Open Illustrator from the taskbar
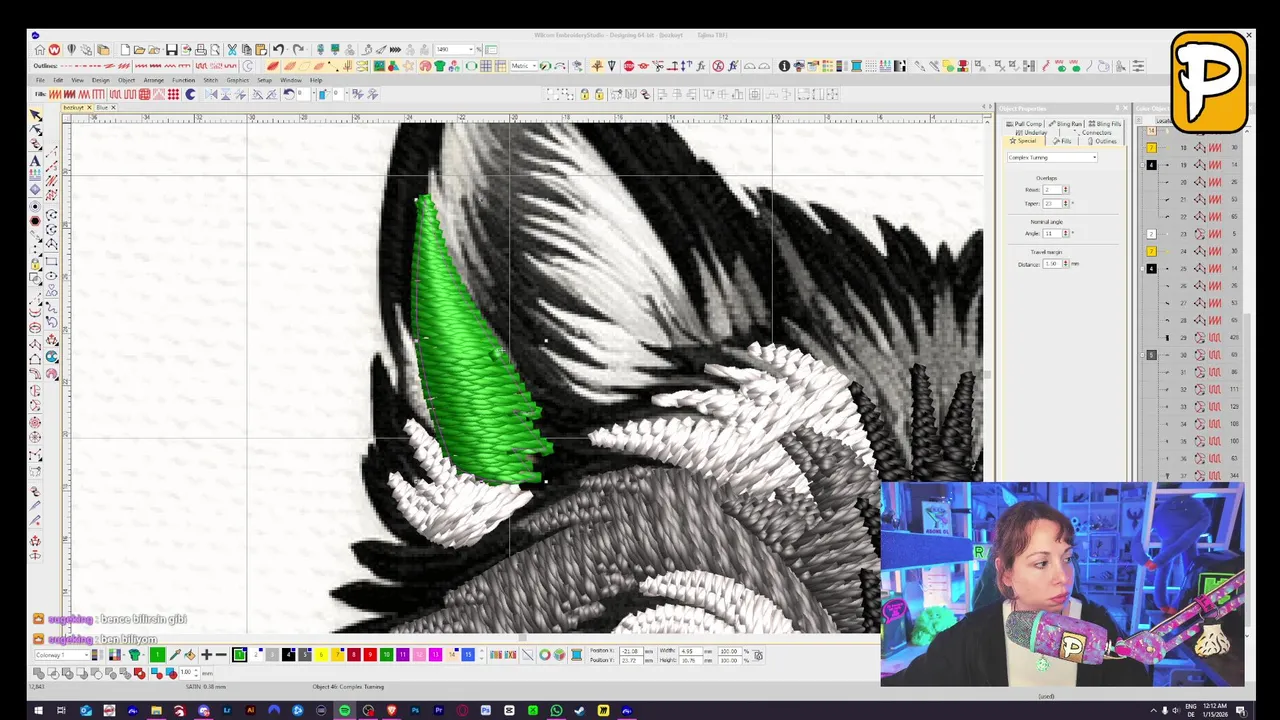This screenshot has width=1280, height=720. (250, 710)
